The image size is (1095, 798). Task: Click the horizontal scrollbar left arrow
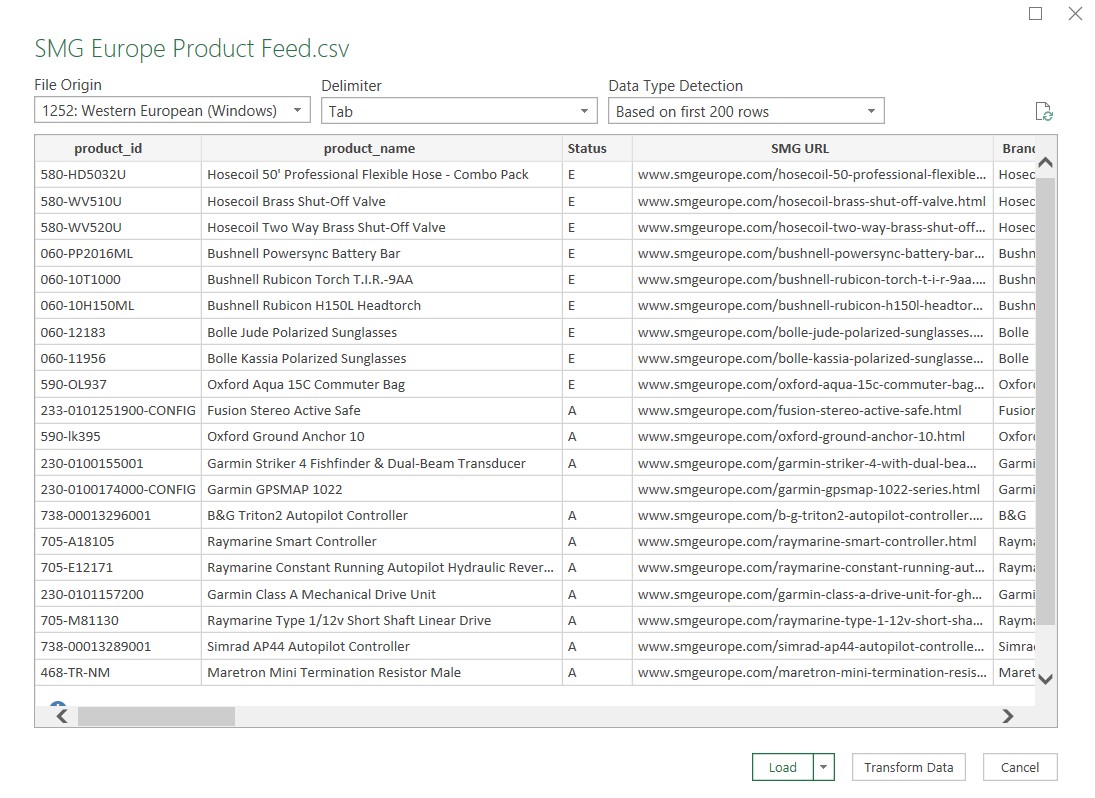coord(62,716)
